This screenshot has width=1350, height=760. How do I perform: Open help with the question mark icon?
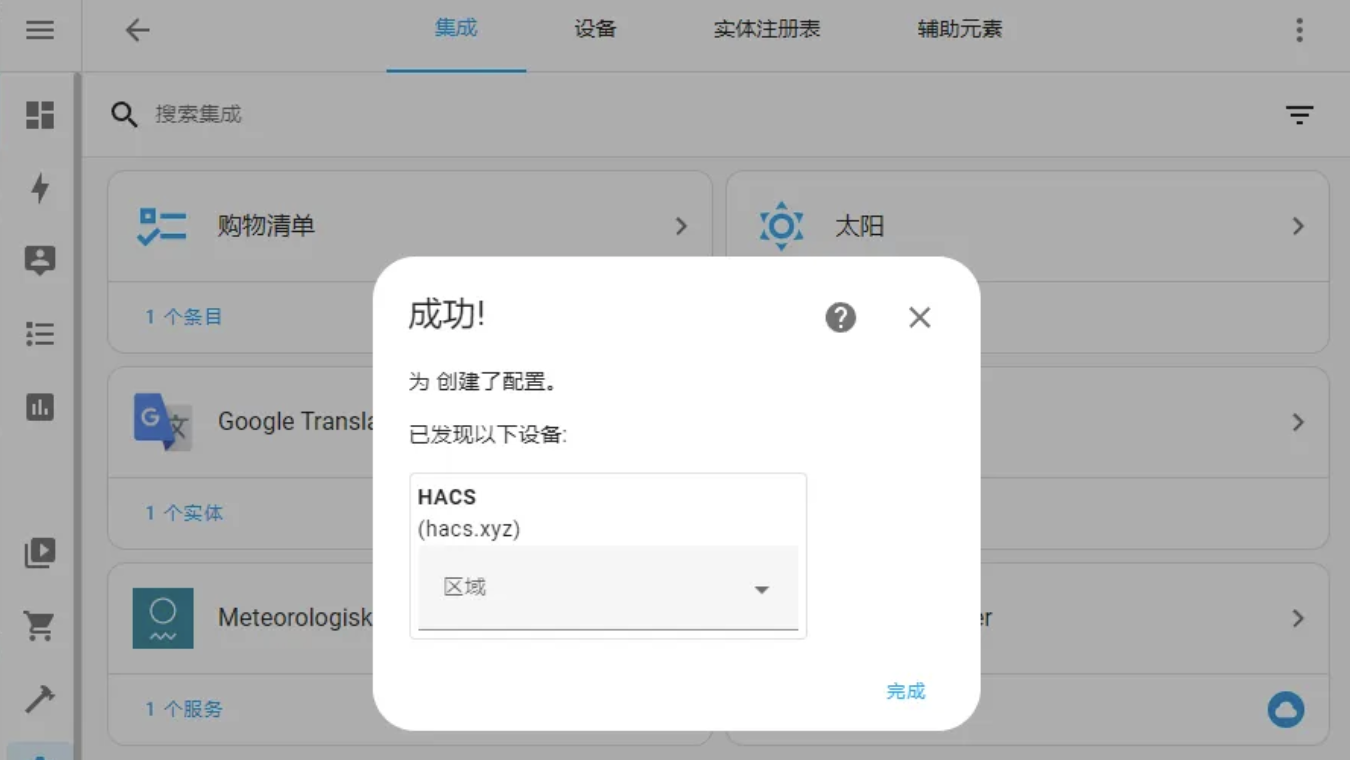(840, 317)
